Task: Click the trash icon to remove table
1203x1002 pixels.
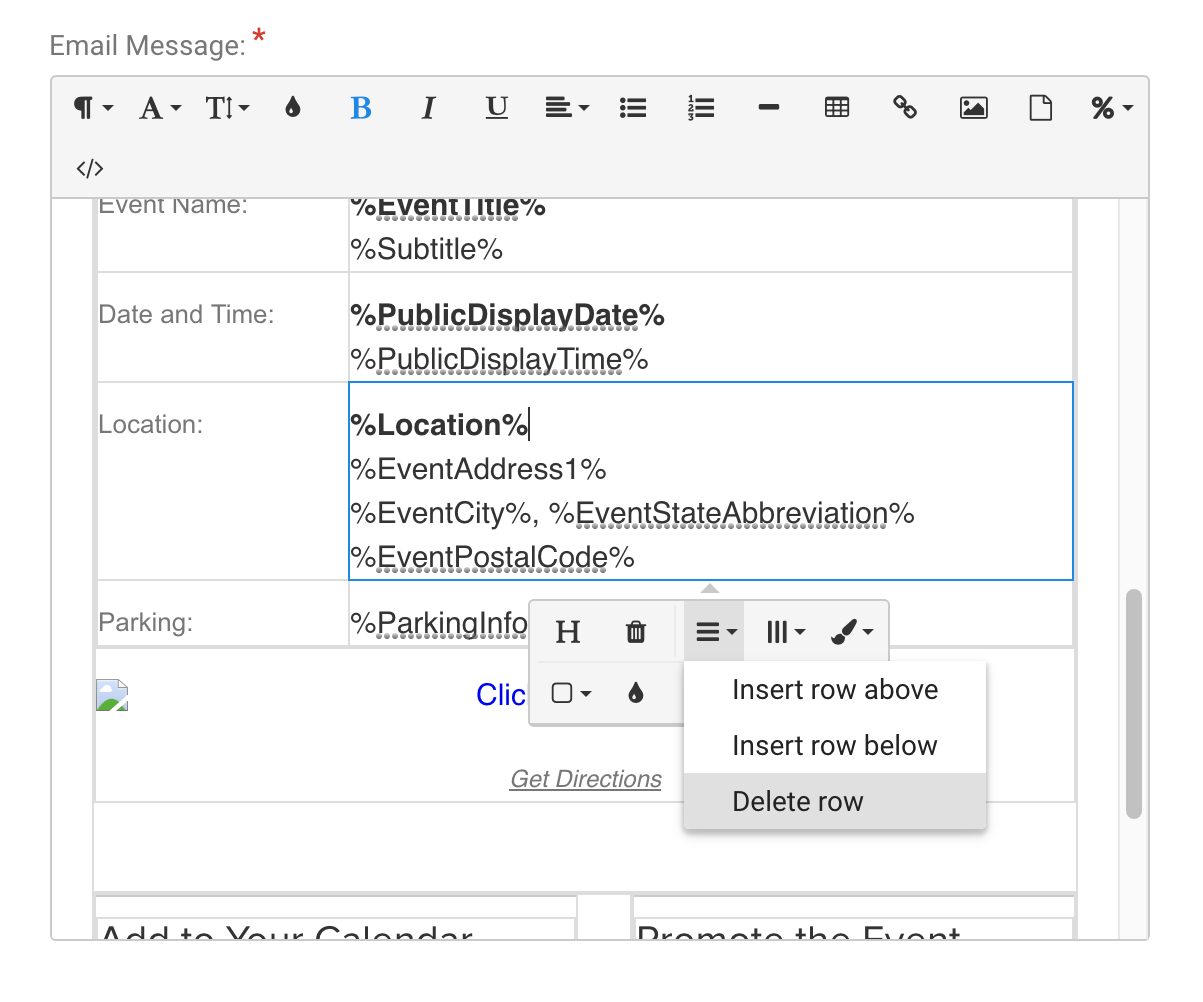Action: [x=636, y=632]
